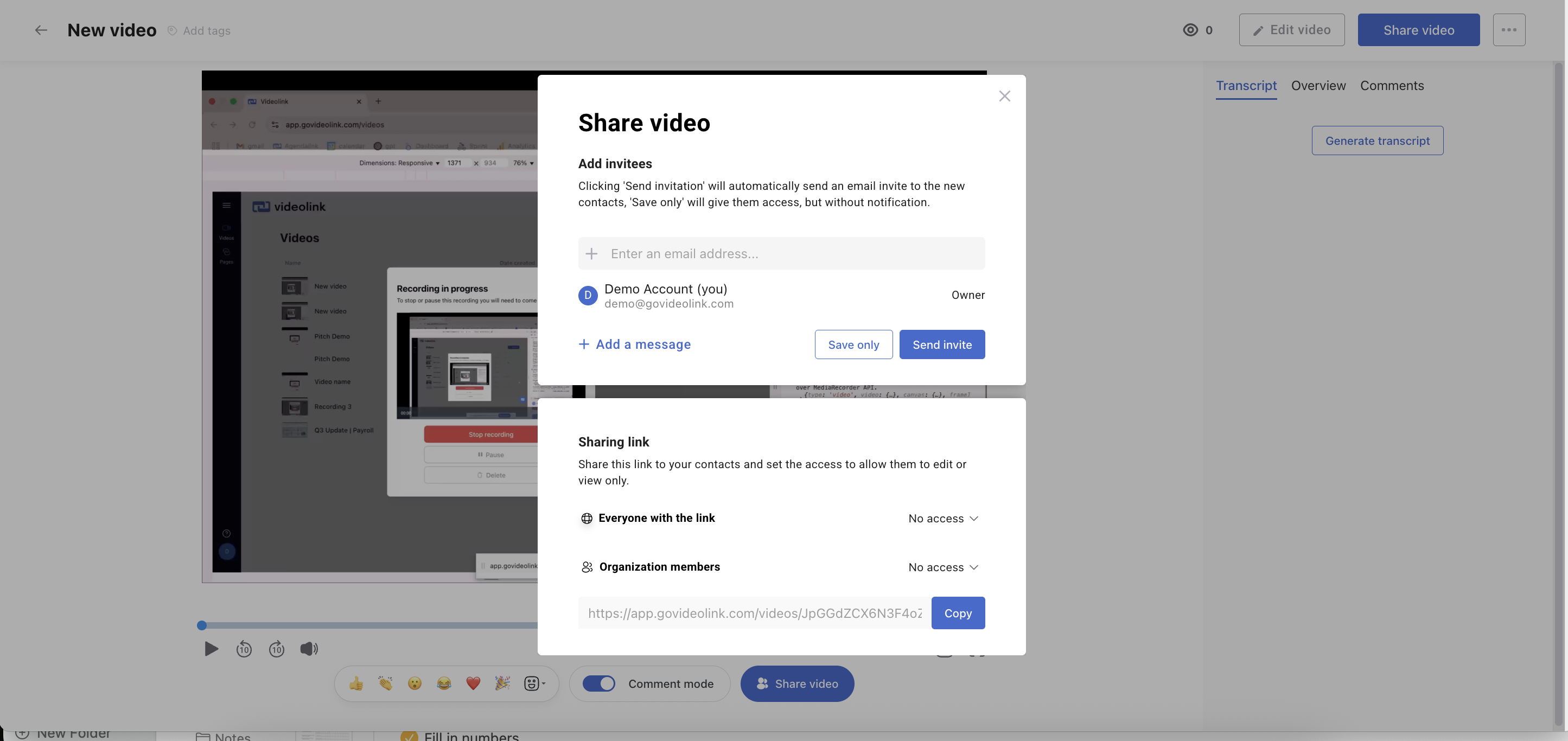Screen dimensions: 1568x741
Task: Click forward 10 seconds icon
Action: click(276, 649)
